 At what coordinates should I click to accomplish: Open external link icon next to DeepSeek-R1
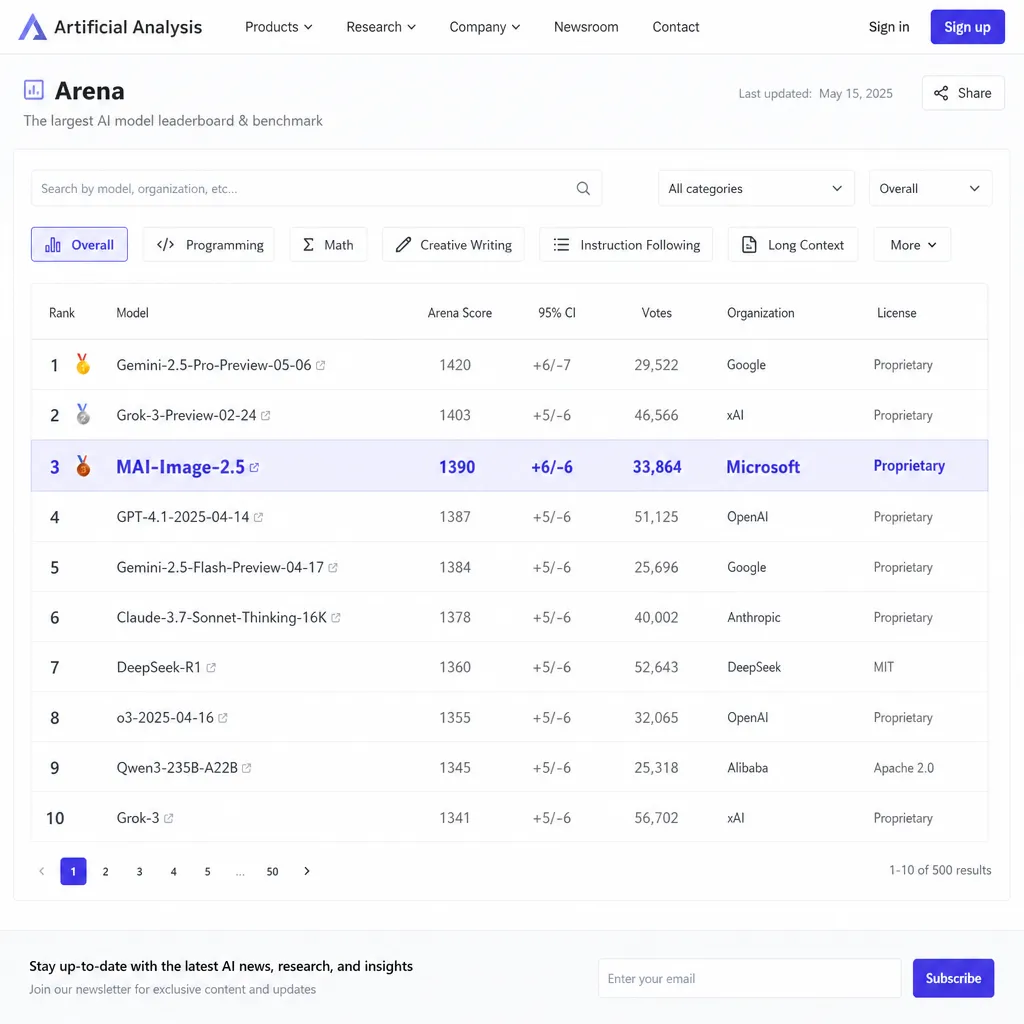[211, 667]
